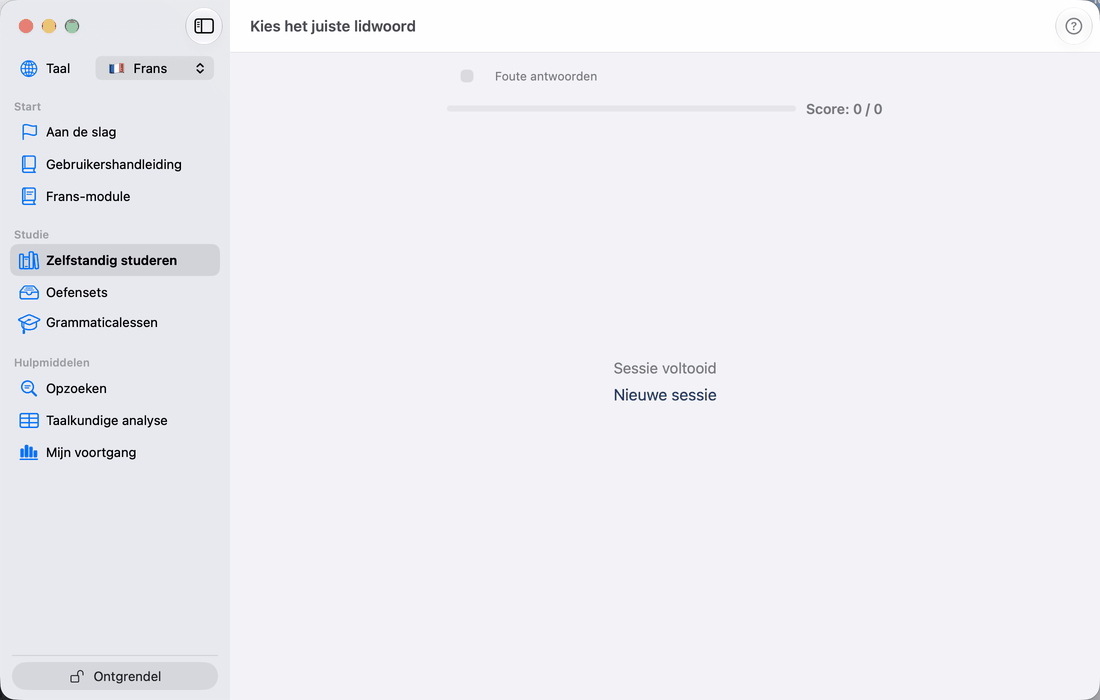Image resolution: width=1100 pixels, height=700 pixels.
Task: Click the Frans-module book icon
Action: tap(29, 196)
